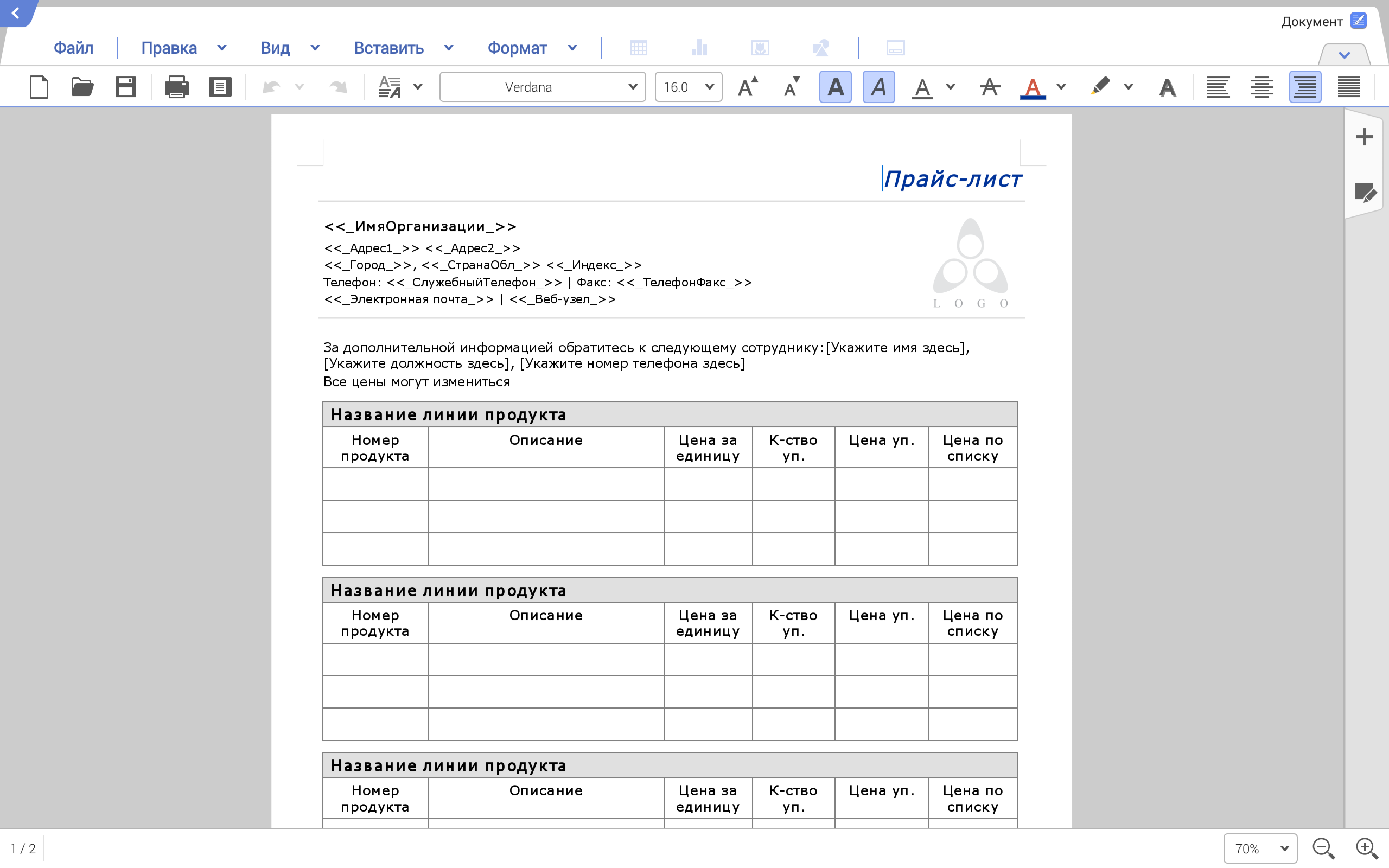The image size is (1389, 868).
Task: Zoom in with magnifier plus
Action: 1367,848
